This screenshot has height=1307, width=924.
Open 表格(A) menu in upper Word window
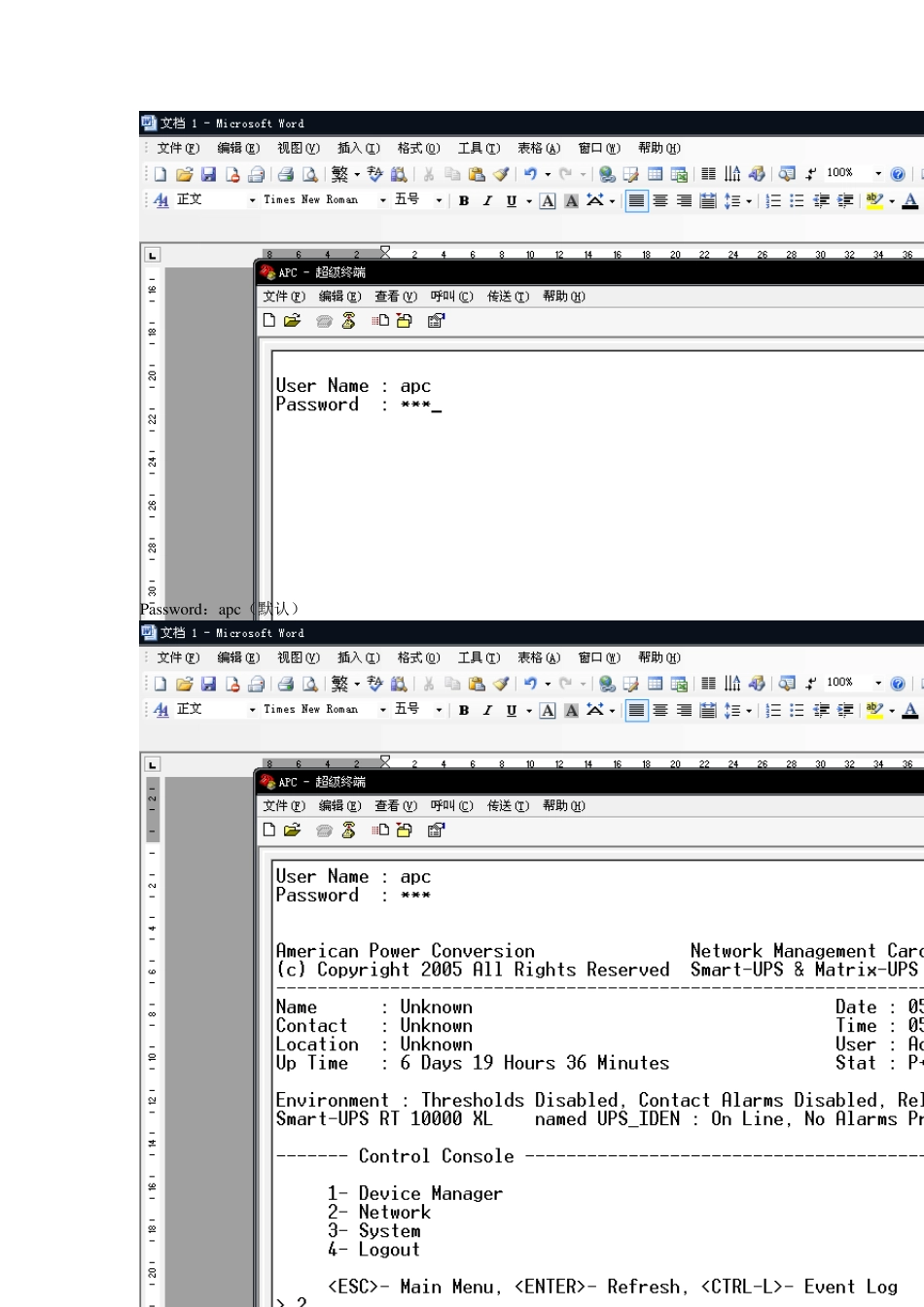pos(539,149)
